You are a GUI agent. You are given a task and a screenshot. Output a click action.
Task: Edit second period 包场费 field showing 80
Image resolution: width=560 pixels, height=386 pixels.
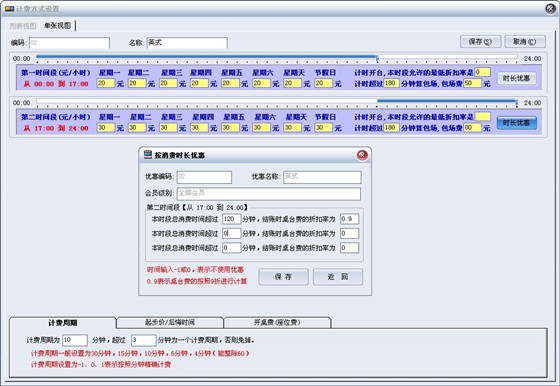tap(472, 127)
